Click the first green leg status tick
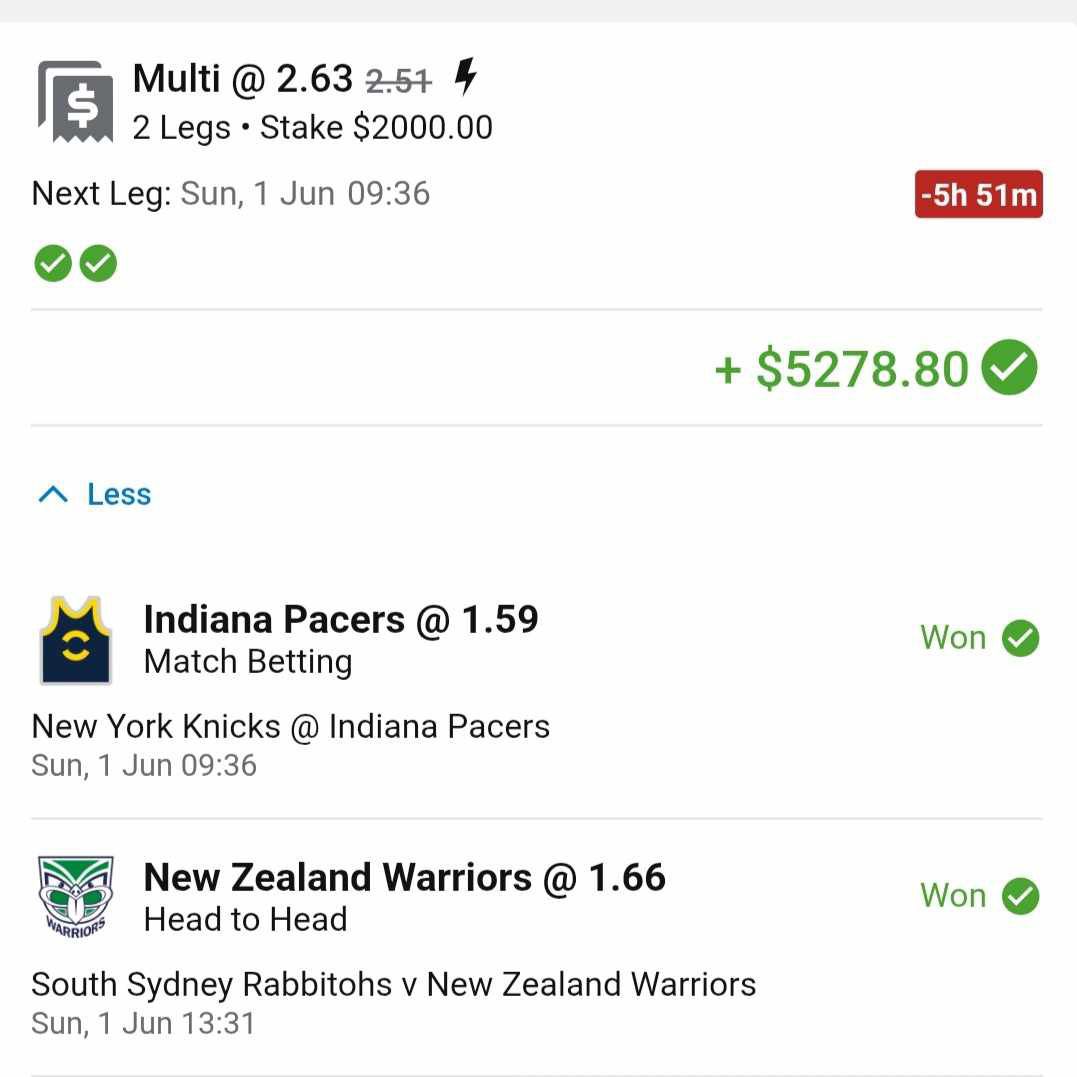This screenshot has width=1077, height=1077. (52, 264)
